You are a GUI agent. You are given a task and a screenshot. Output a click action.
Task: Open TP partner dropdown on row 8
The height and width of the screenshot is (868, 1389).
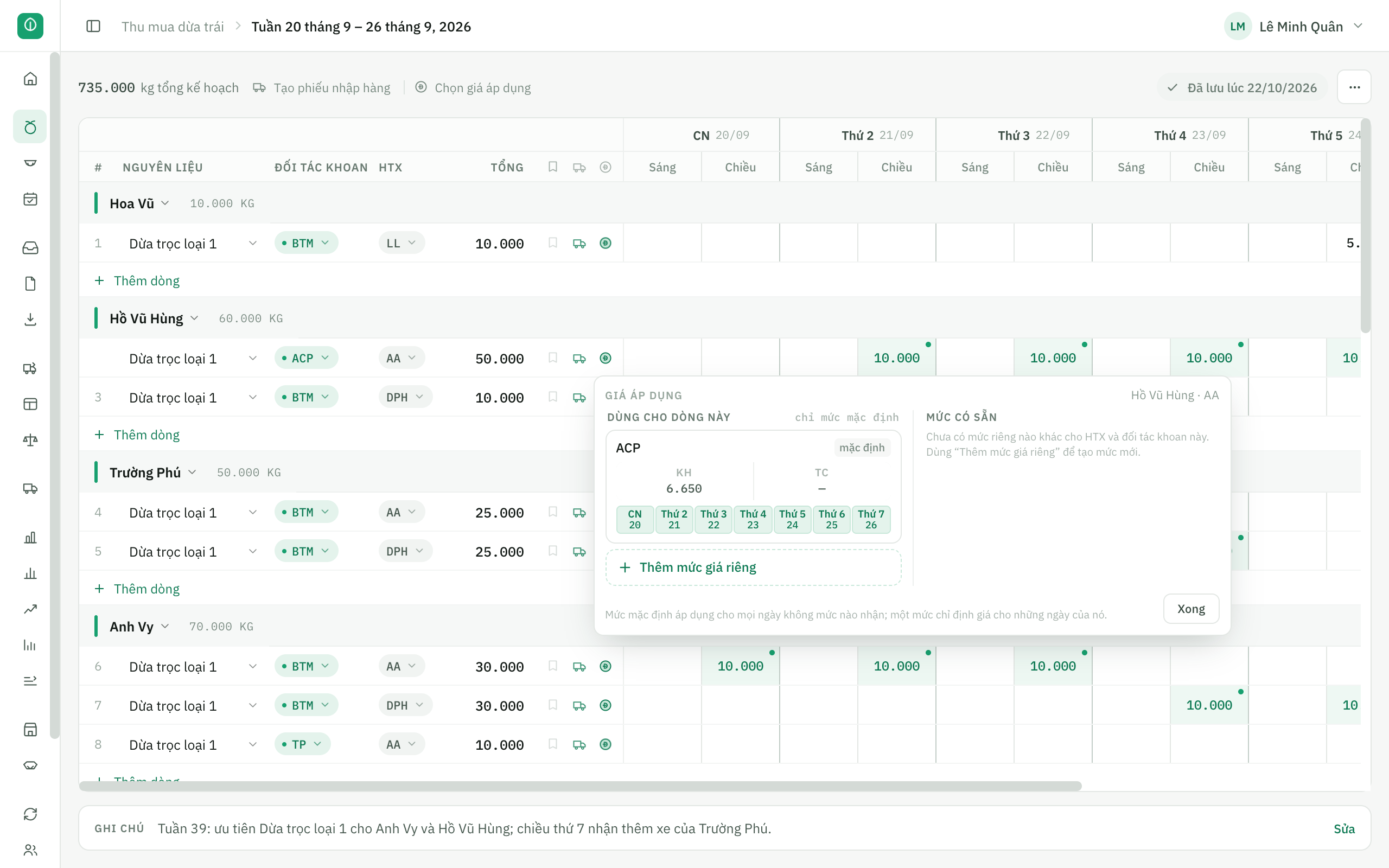(302, 744)
